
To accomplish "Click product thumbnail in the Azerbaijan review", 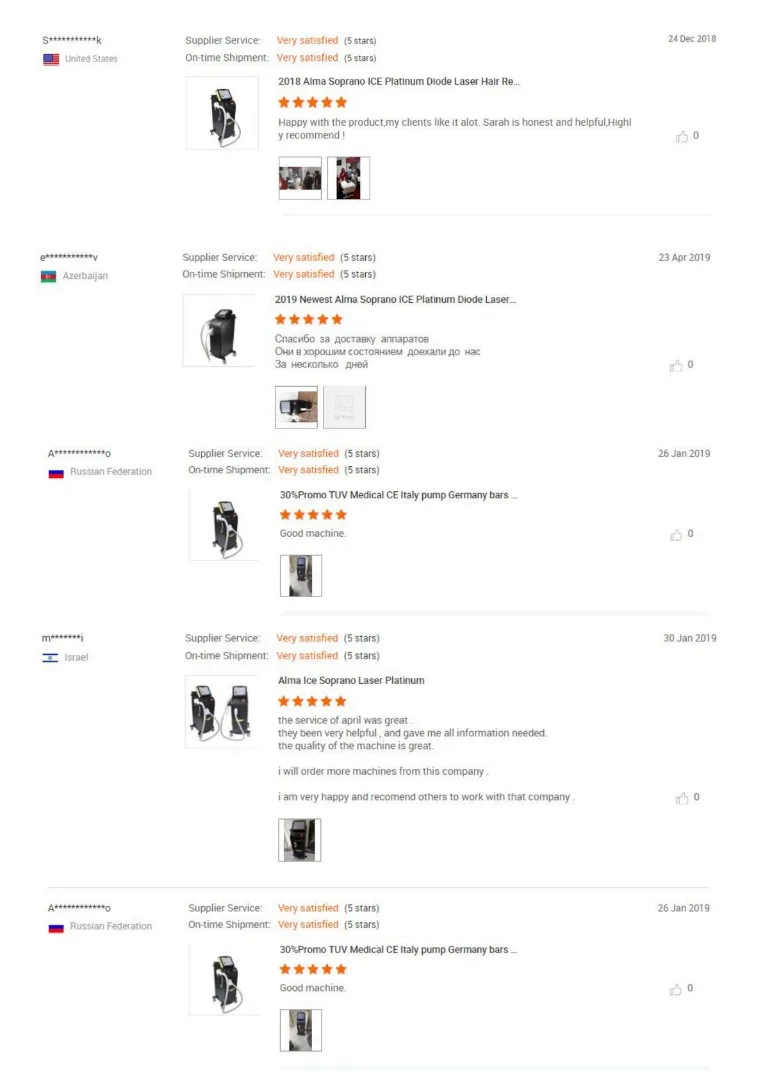I will coord(218,330).
